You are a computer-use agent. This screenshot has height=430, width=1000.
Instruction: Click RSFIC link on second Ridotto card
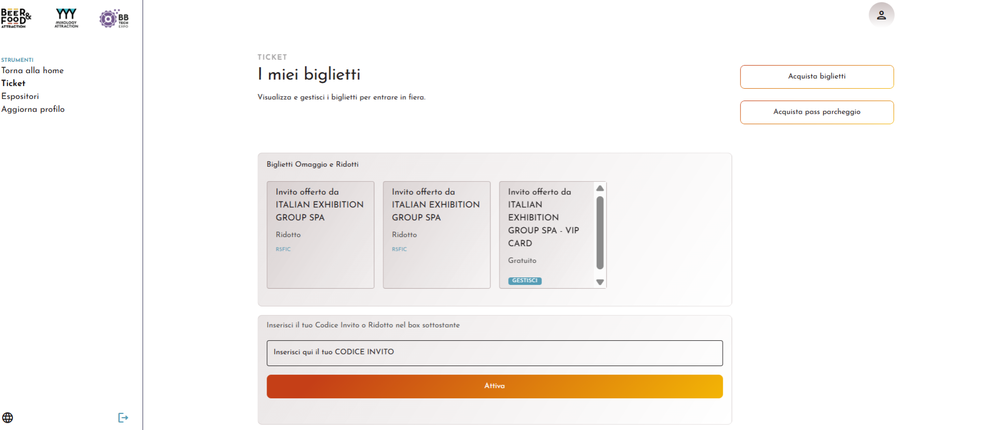(399, 249)
